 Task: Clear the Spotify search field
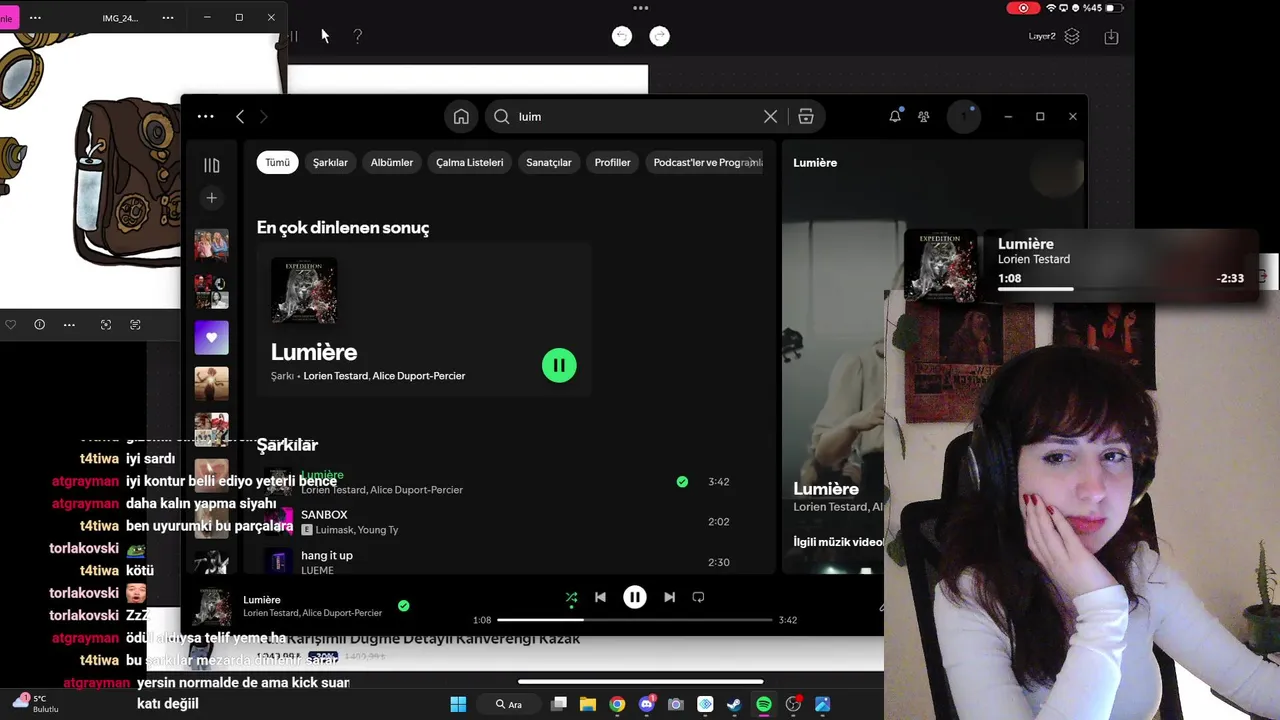pos(770,116)
